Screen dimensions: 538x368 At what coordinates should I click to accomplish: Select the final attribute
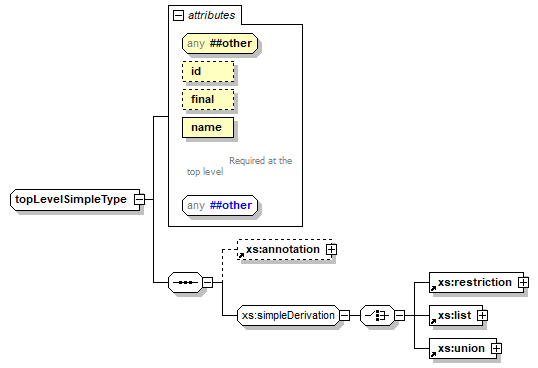[208, 99]
